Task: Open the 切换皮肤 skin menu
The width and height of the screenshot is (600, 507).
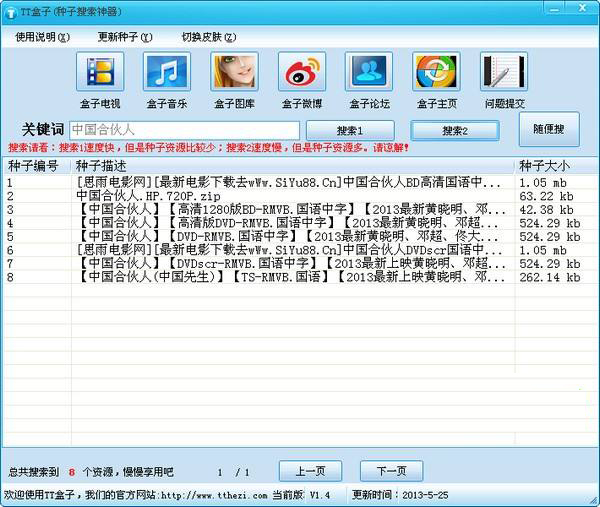Action: [x=209, y=37]
